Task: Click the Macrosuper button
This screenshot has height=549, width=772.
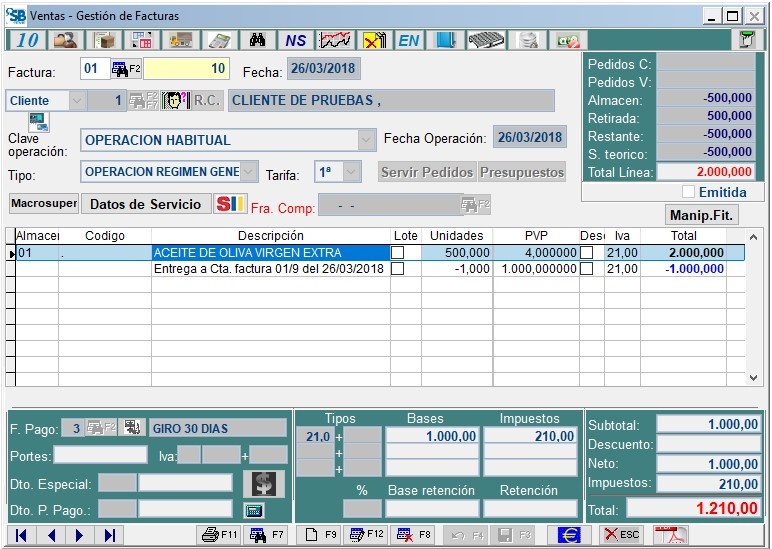Action: pos(44,203)
